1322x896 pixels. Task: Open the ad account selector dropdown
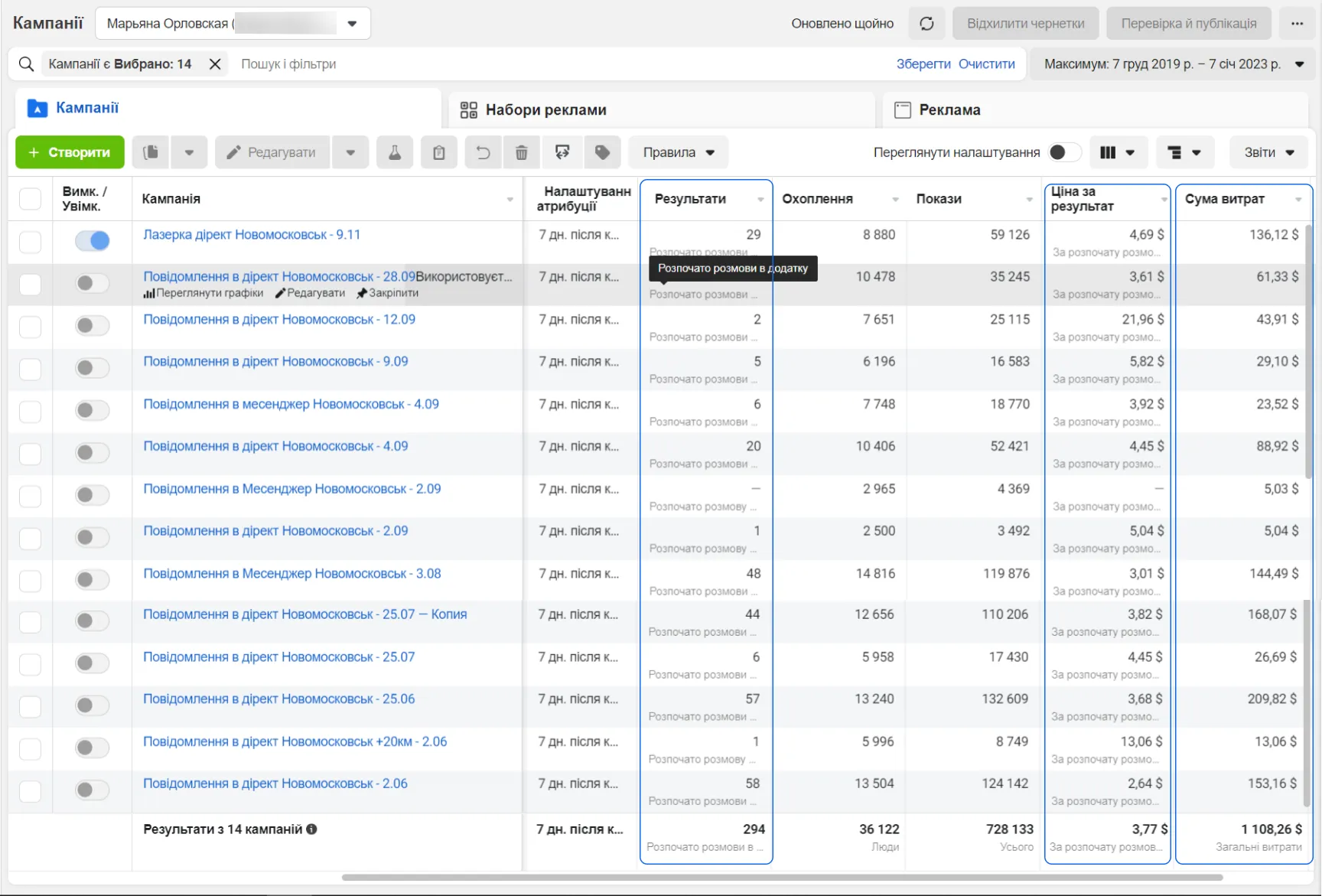click(233, 24)
